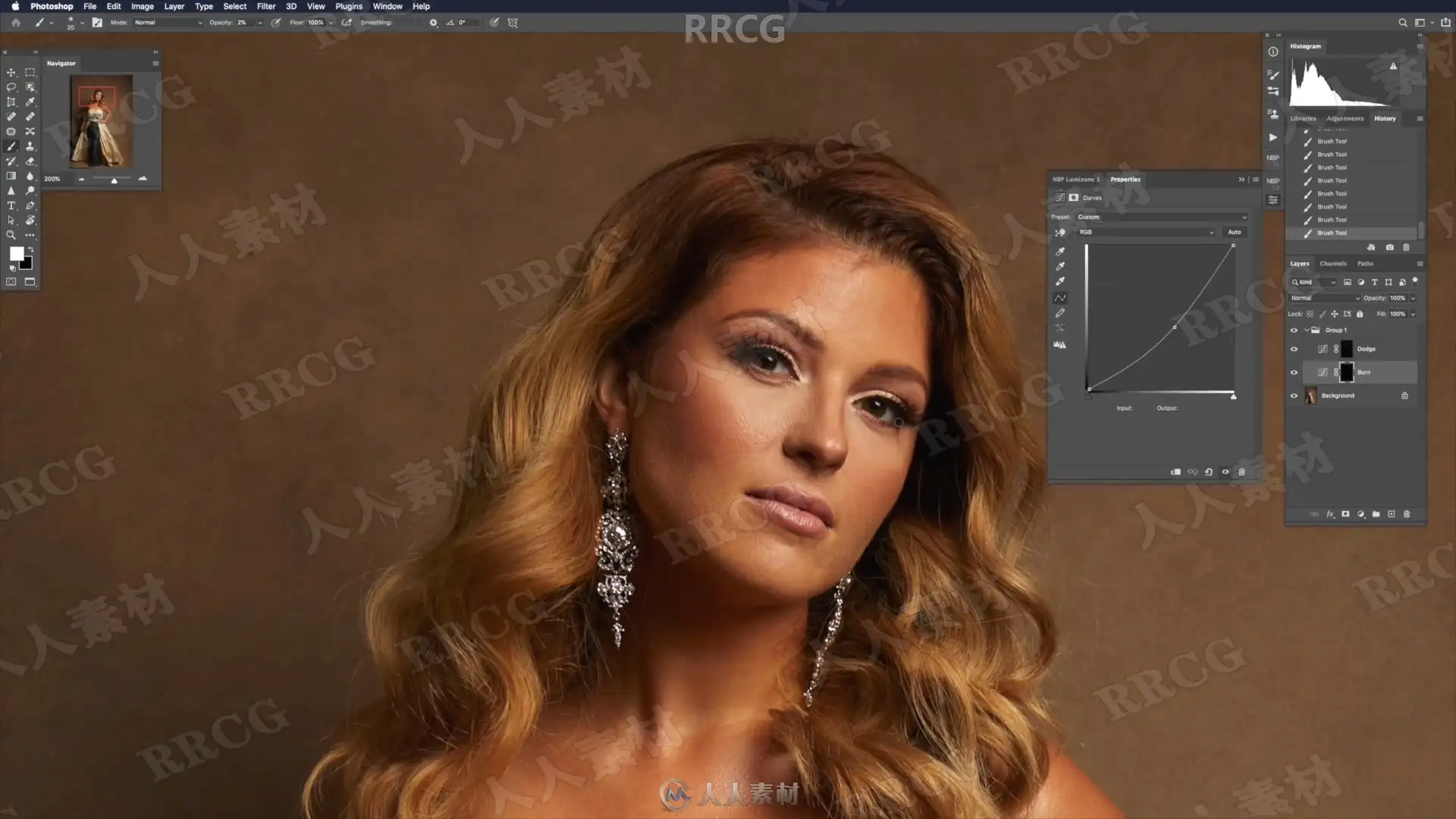Select the Brush tool in toolbox
This screenshot has height=819, width=1456.
tap(11, 146)
